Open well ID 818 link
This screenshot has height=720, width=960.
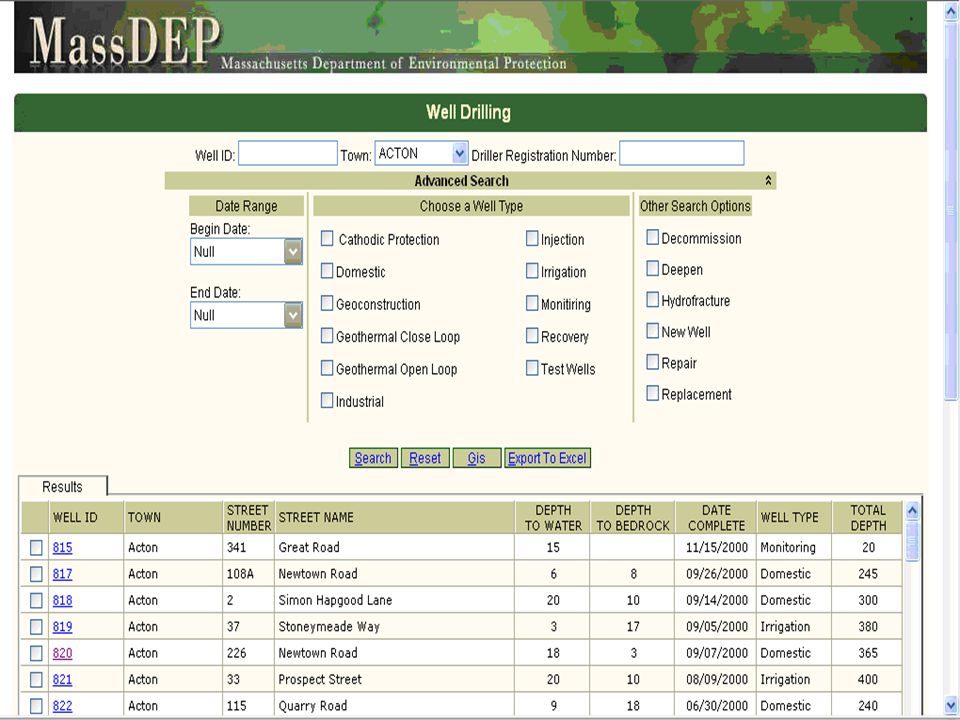[x=62, y=600]
